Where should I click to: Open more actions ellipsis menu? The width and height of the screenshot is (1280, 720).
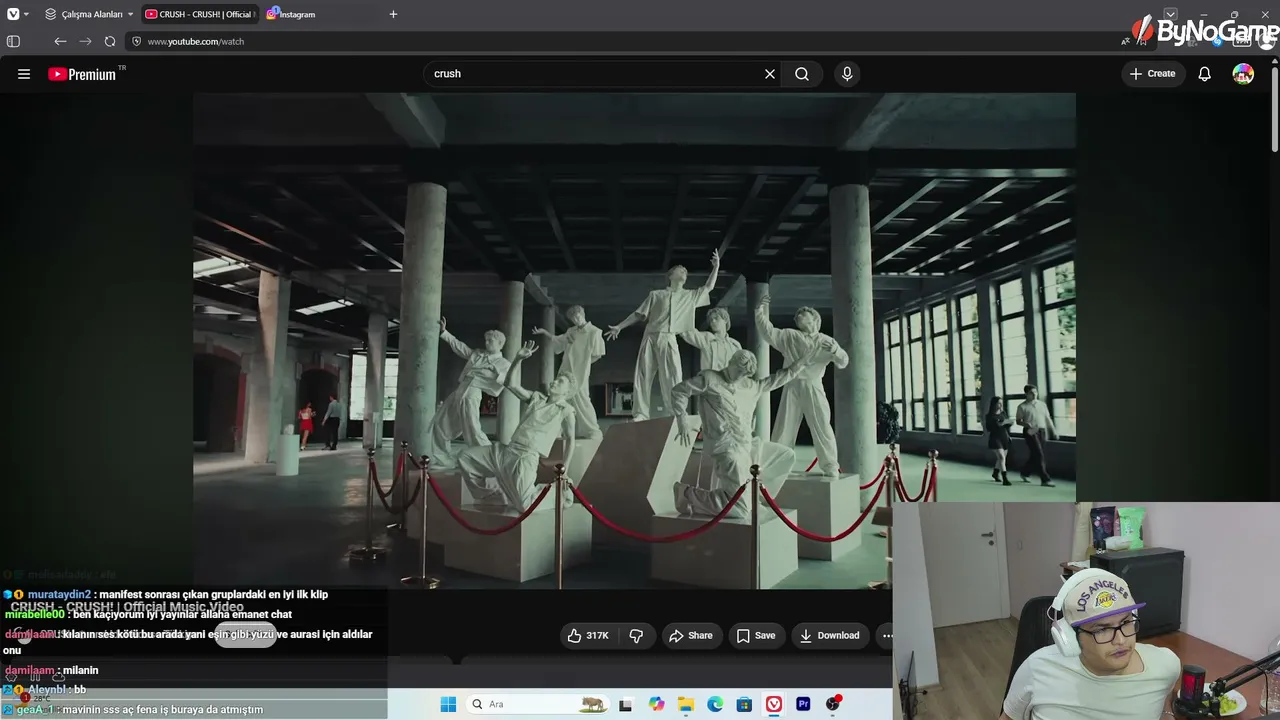[x=886, y=635]
